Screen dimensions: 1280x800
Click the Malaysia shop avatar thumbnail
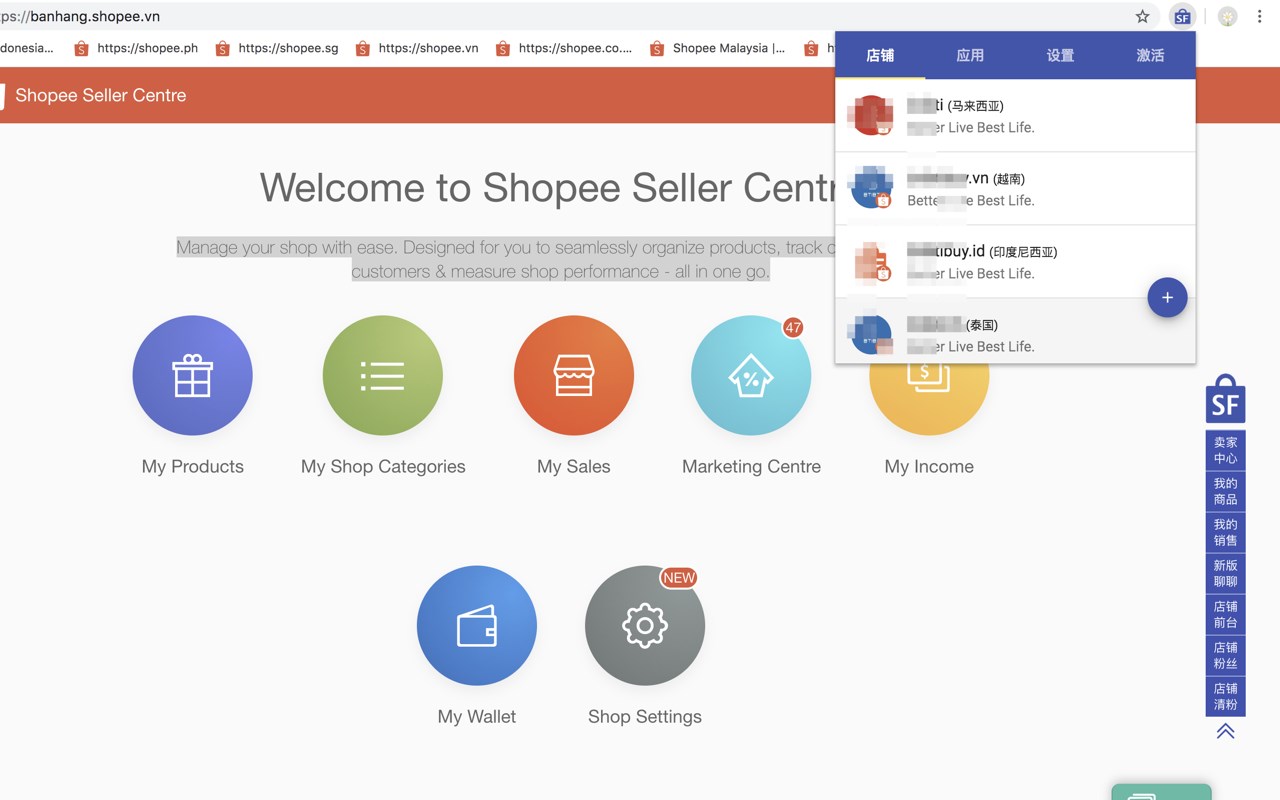pos(871,115)
